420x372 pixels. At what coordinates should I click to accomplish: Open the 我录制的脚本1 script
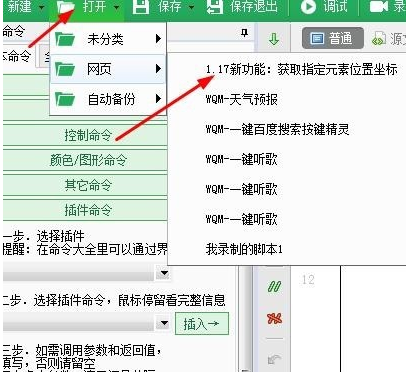tap(244, 249)
